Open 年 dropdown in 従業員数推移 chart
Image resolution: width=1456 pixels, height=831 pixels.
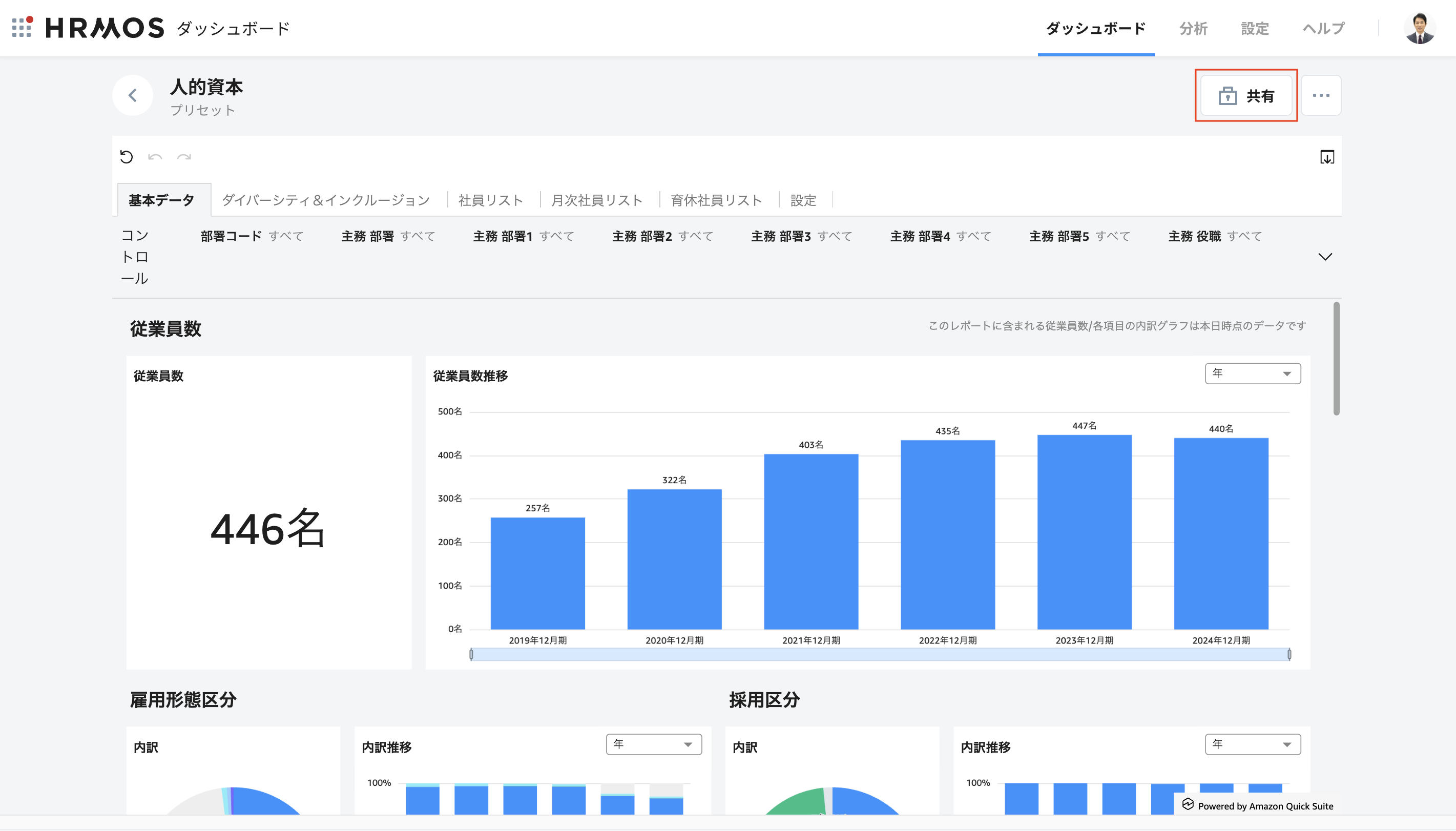(1252, 373)
